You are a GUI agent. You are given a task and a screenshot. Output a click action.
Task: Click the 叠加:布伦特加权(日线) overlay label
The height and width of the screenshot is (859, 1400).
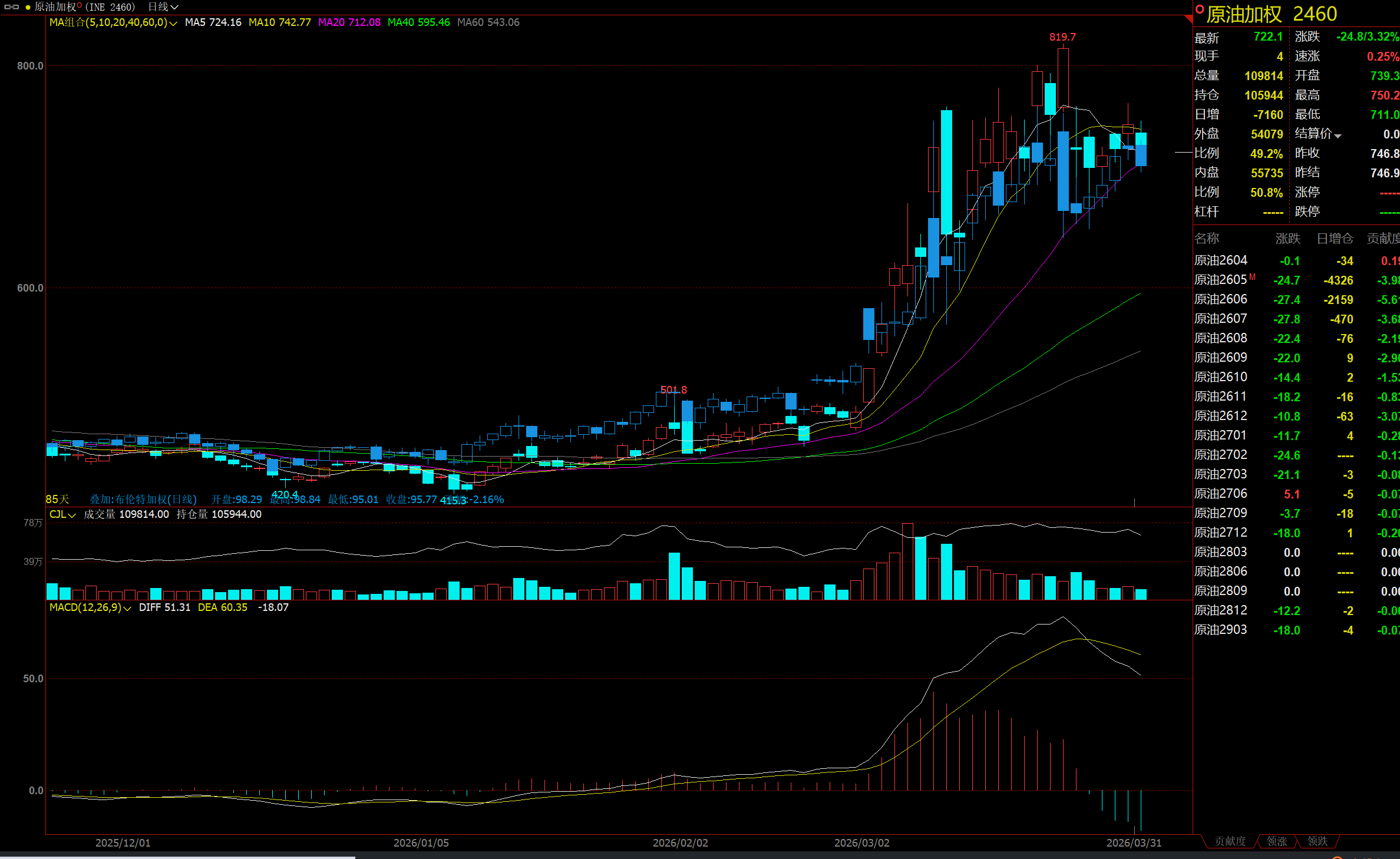pos(143,500)
